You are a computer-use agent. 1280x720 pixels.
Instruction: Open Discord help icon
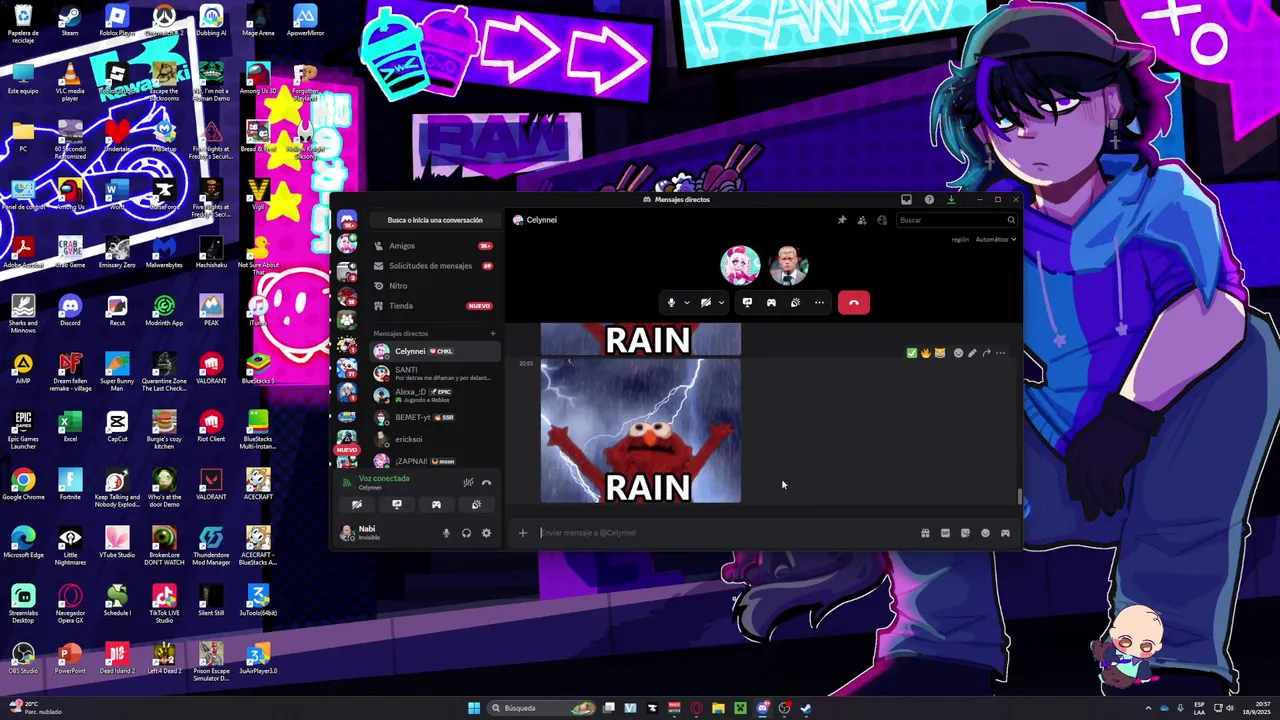tap(929, 199)
